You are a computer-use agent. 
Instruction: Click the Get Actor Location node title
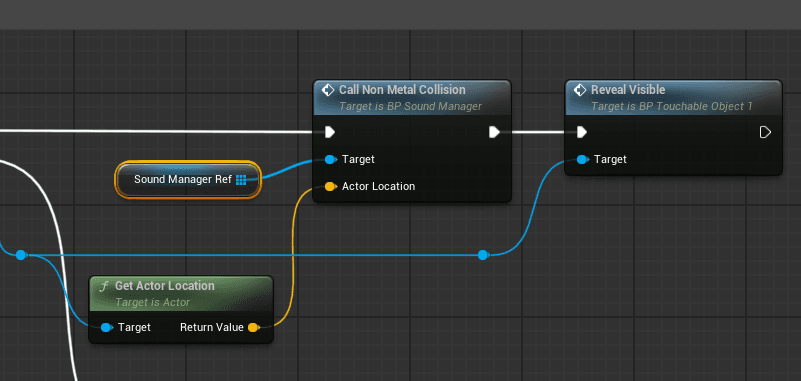point(164,285)
